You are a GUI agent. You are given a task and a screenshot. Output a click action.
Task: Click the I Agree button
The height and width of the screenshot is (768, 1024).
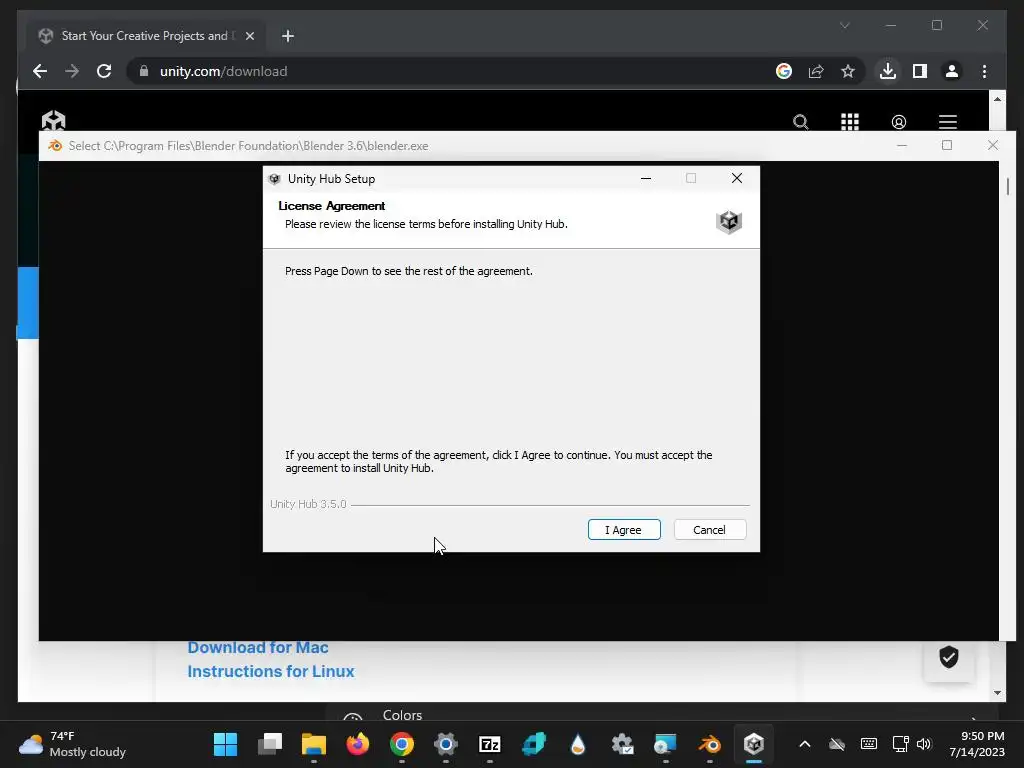tap(624, 530)
